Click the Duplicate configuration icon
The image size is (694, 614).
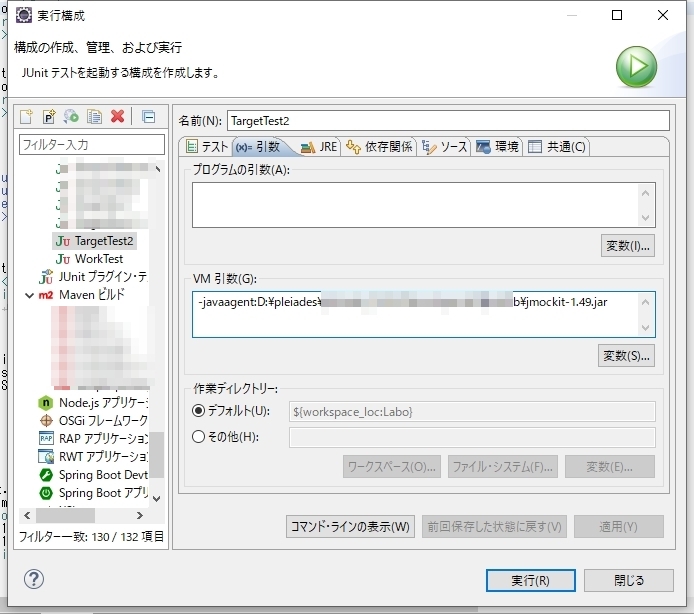coord(94,117)
